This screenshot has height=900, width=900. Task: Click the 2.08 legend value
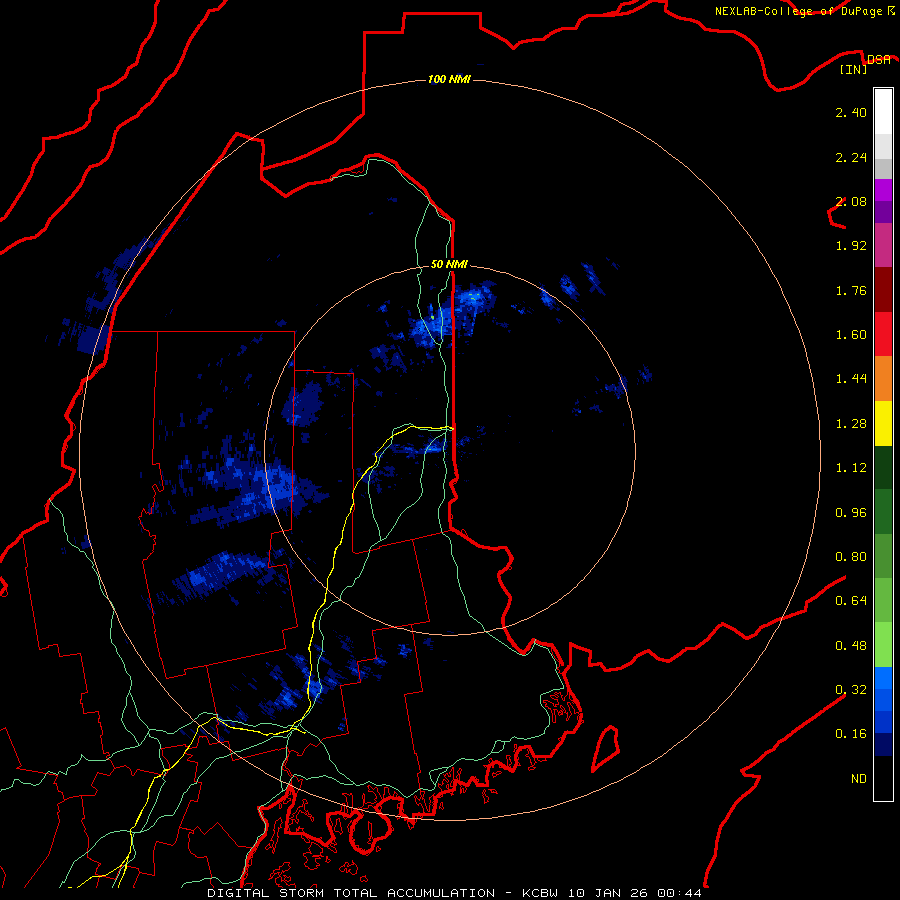851,201
